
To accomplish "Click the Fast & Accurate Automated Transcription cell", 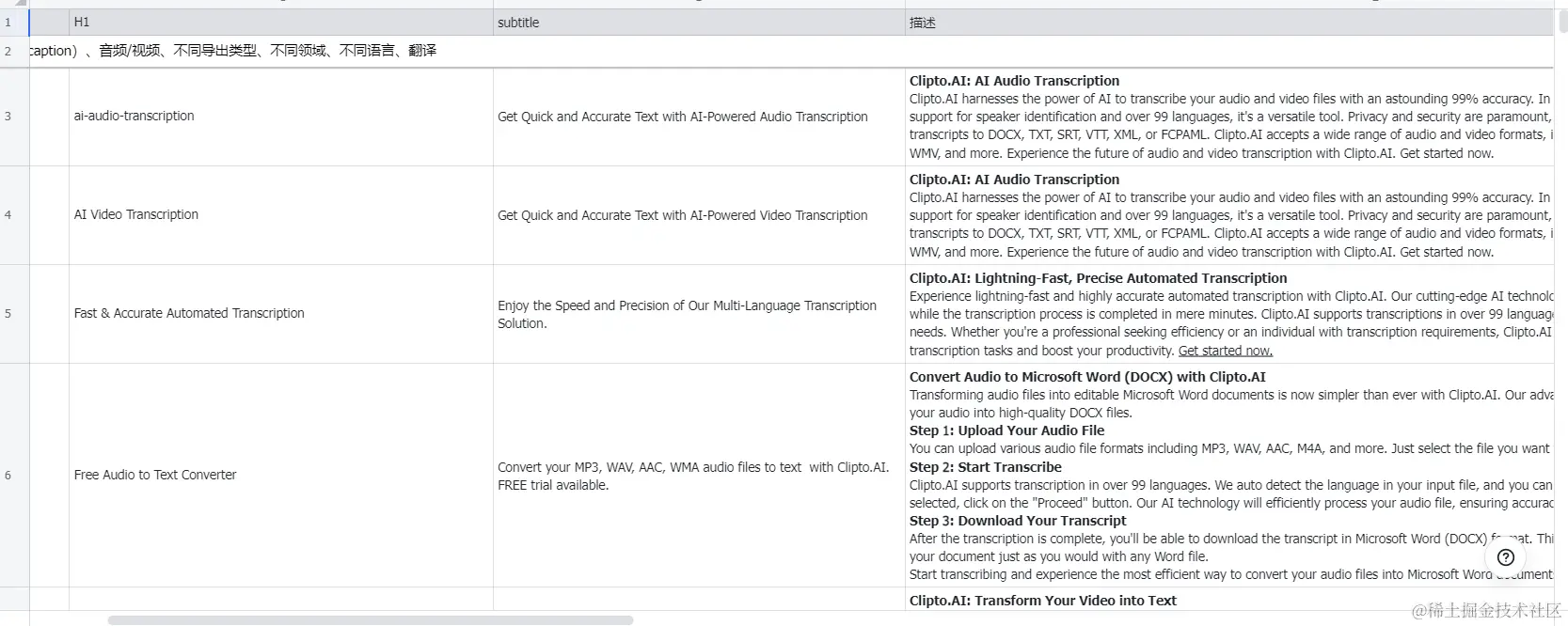I will coord(281,314).
